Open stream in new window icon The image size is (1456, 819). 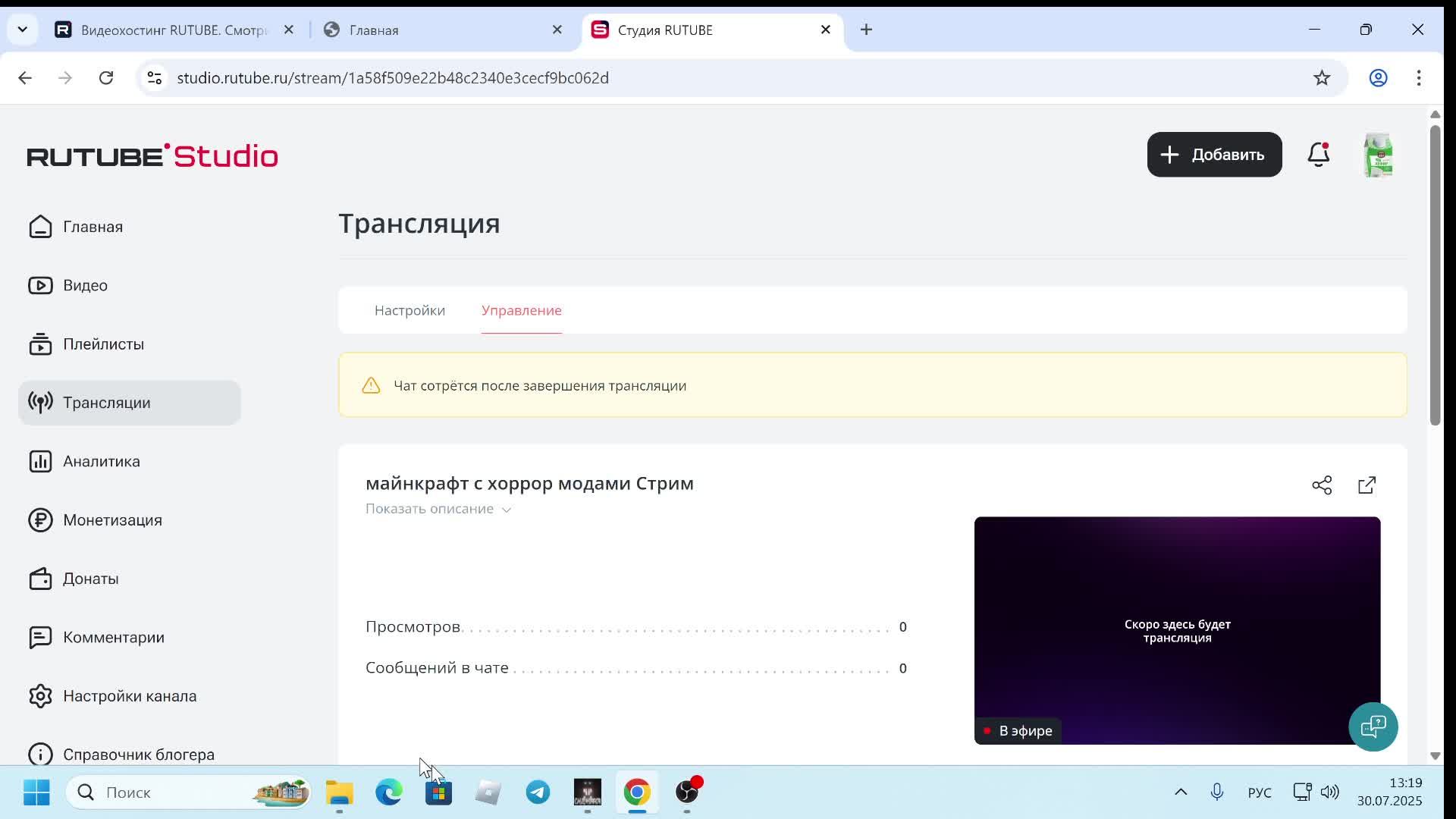[1367, 485]
